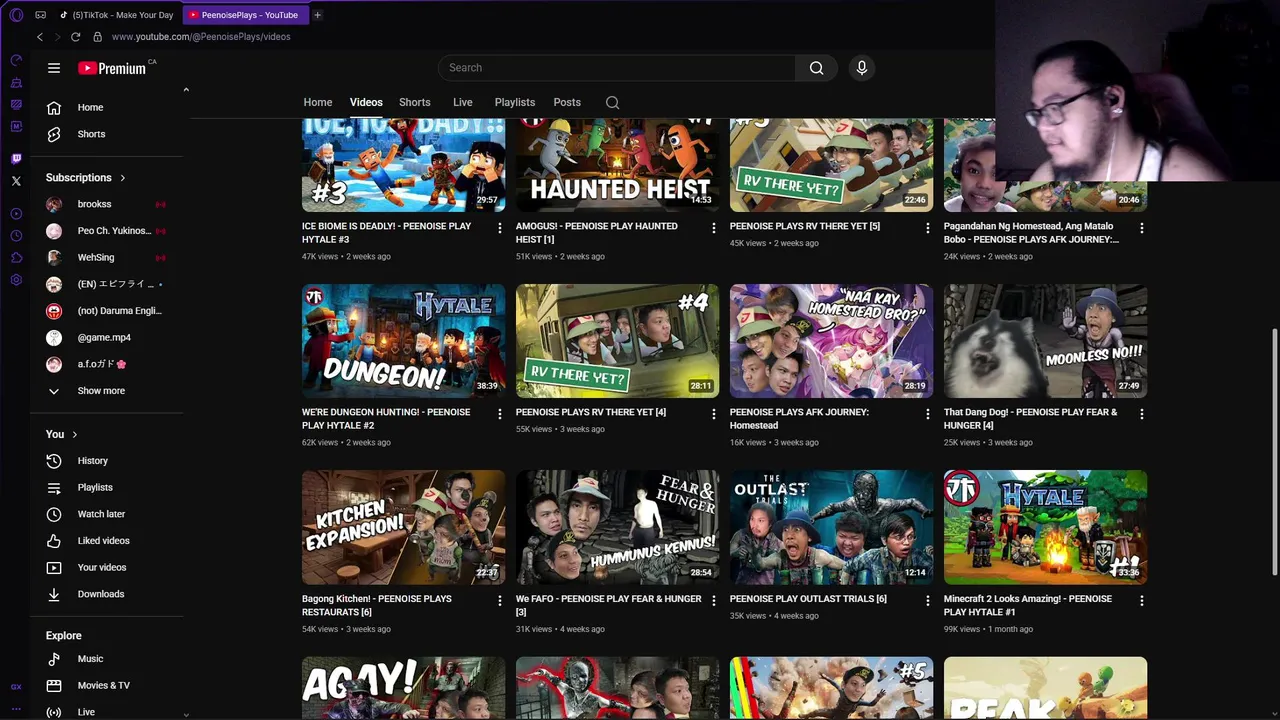Open the Playlists channel tab

(515, 102)
